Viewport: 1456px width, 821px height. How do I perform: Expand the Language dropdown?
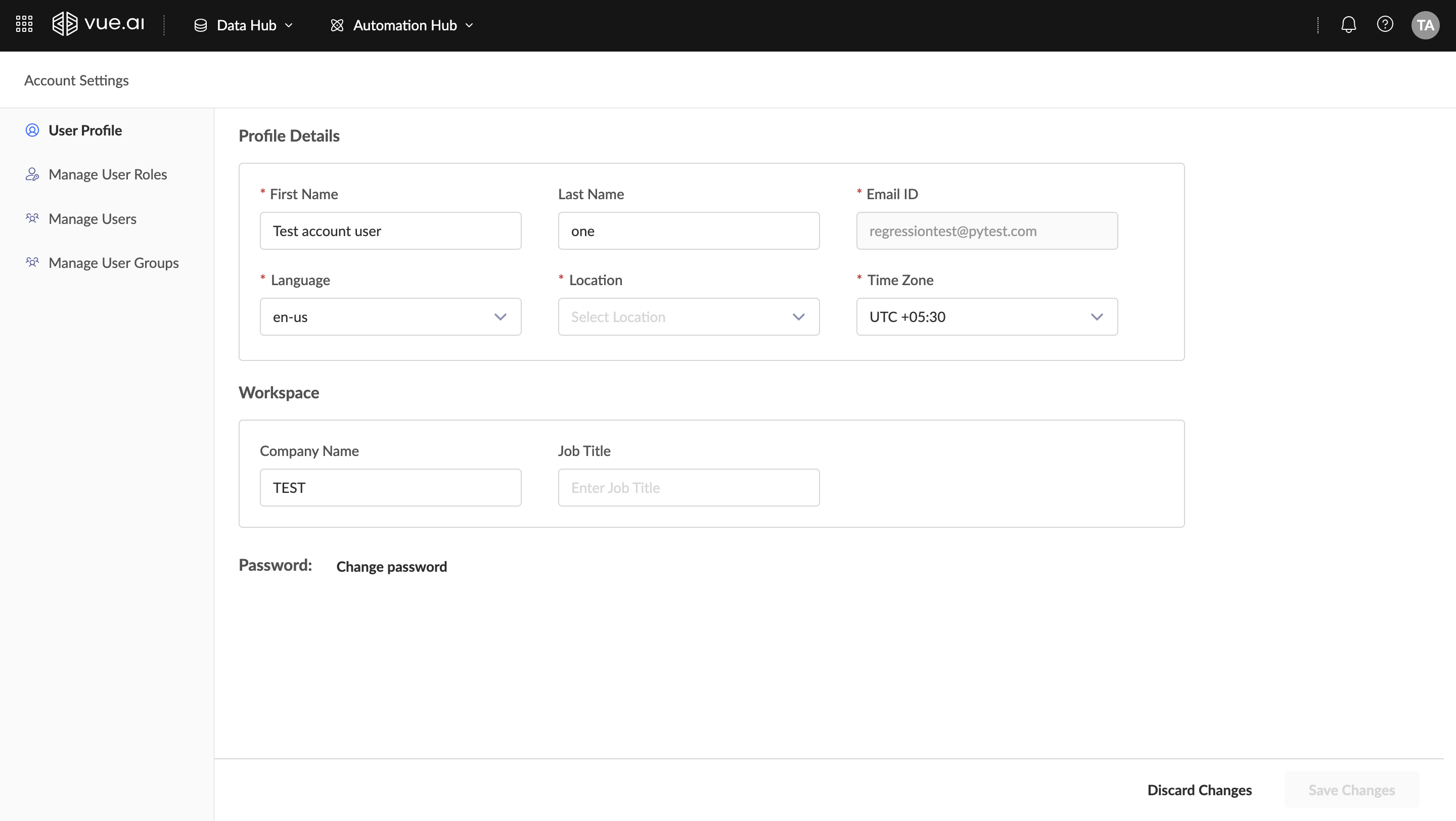(390, 317)
